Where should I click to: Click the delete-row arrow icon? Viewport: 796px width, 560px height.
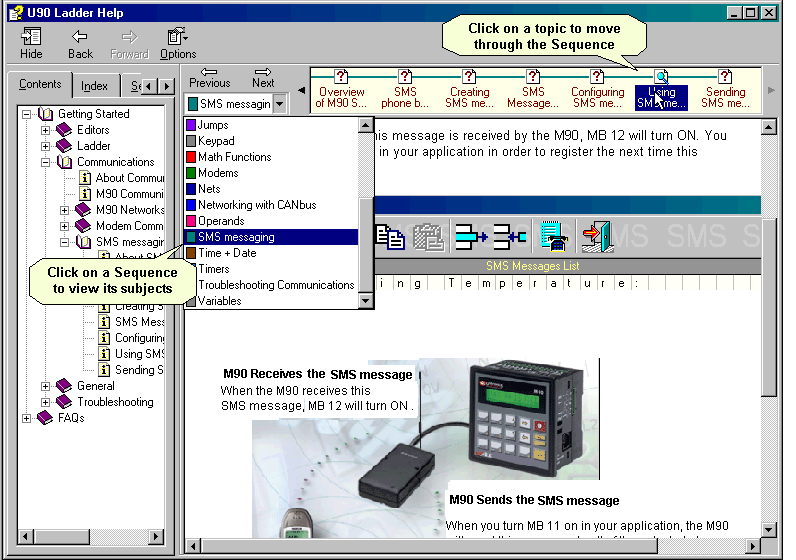click(510, 237)
